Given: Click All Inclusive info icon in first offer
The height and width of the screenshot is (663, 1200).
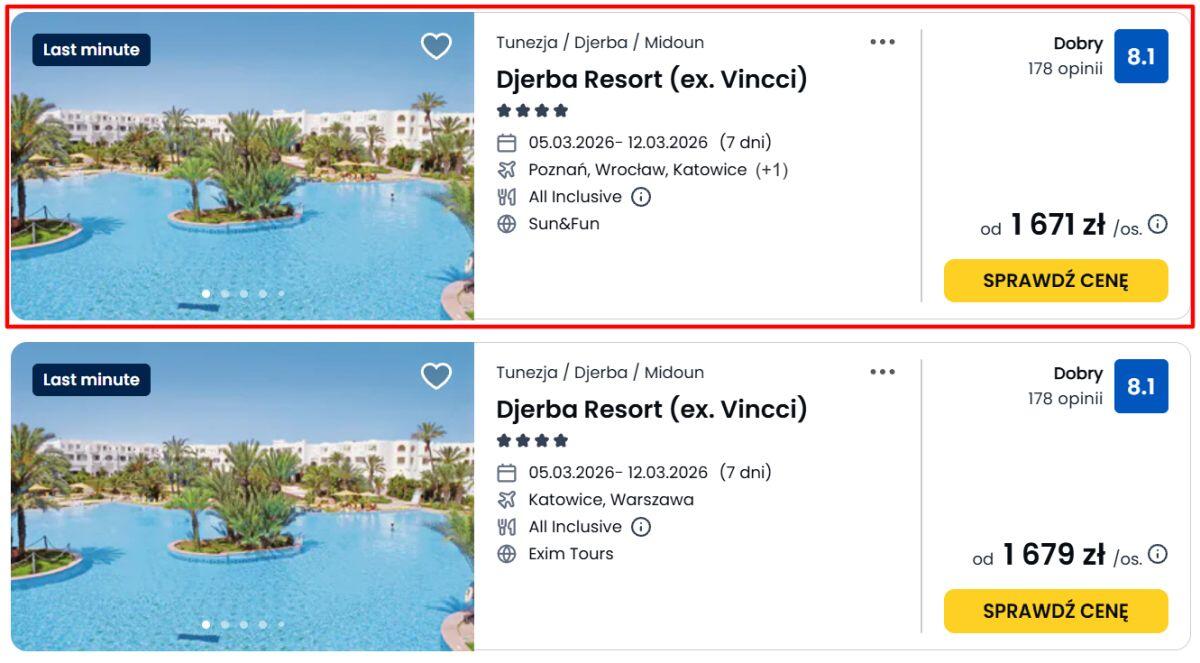Looking at the screenshot, I should click(641, 197).
